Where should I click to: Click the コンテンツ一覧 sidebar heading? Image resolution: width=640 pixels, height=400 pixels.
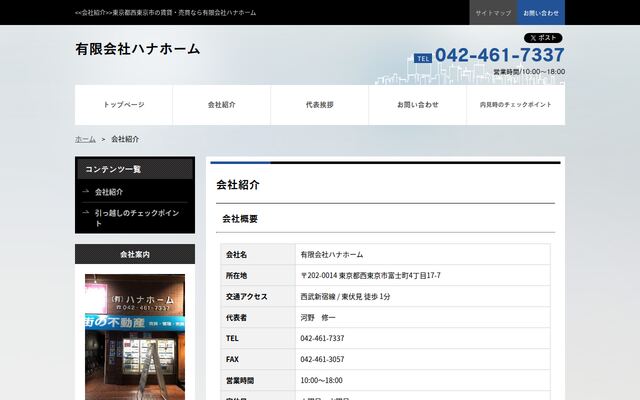point(135,169)
